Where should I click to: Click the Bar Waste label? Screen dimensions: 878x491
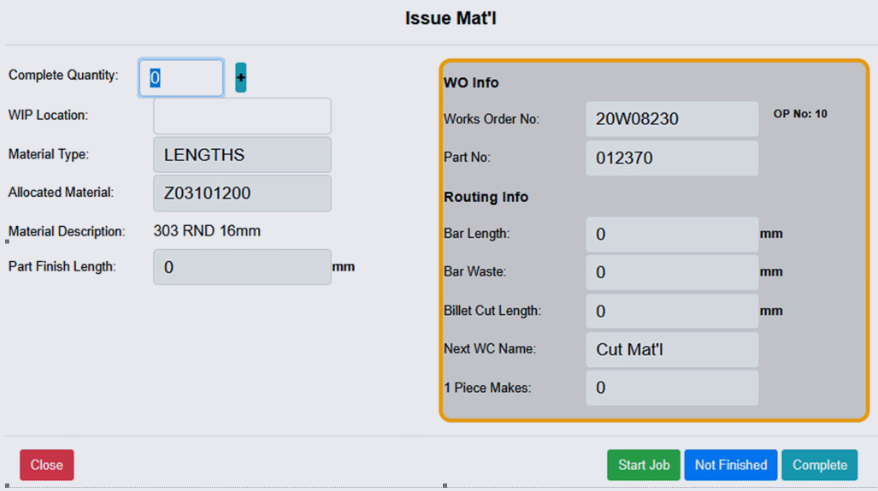(475, 272)
